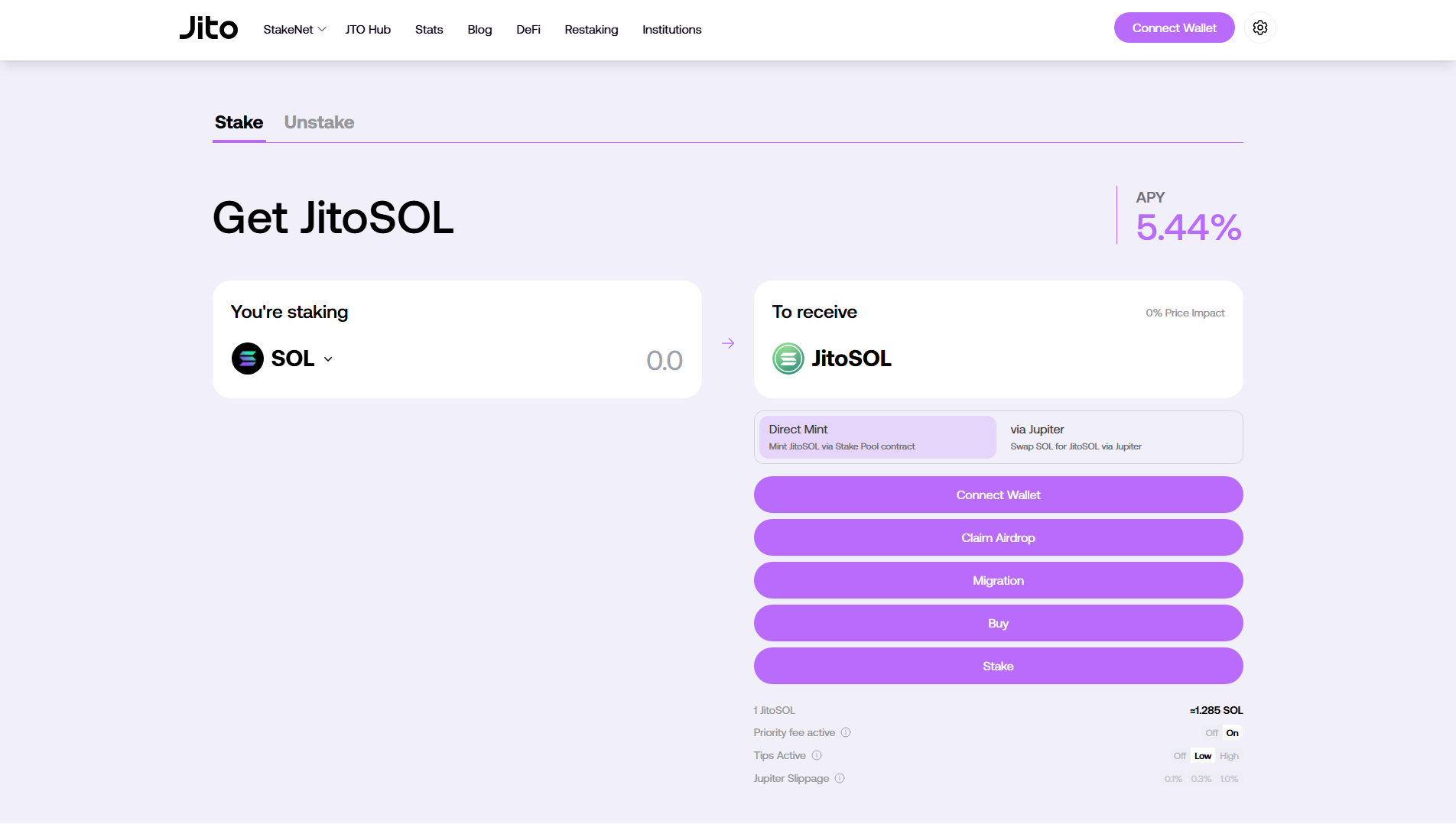
Task: Click the arrow between staking cards
Action: [x=728, y=343]
